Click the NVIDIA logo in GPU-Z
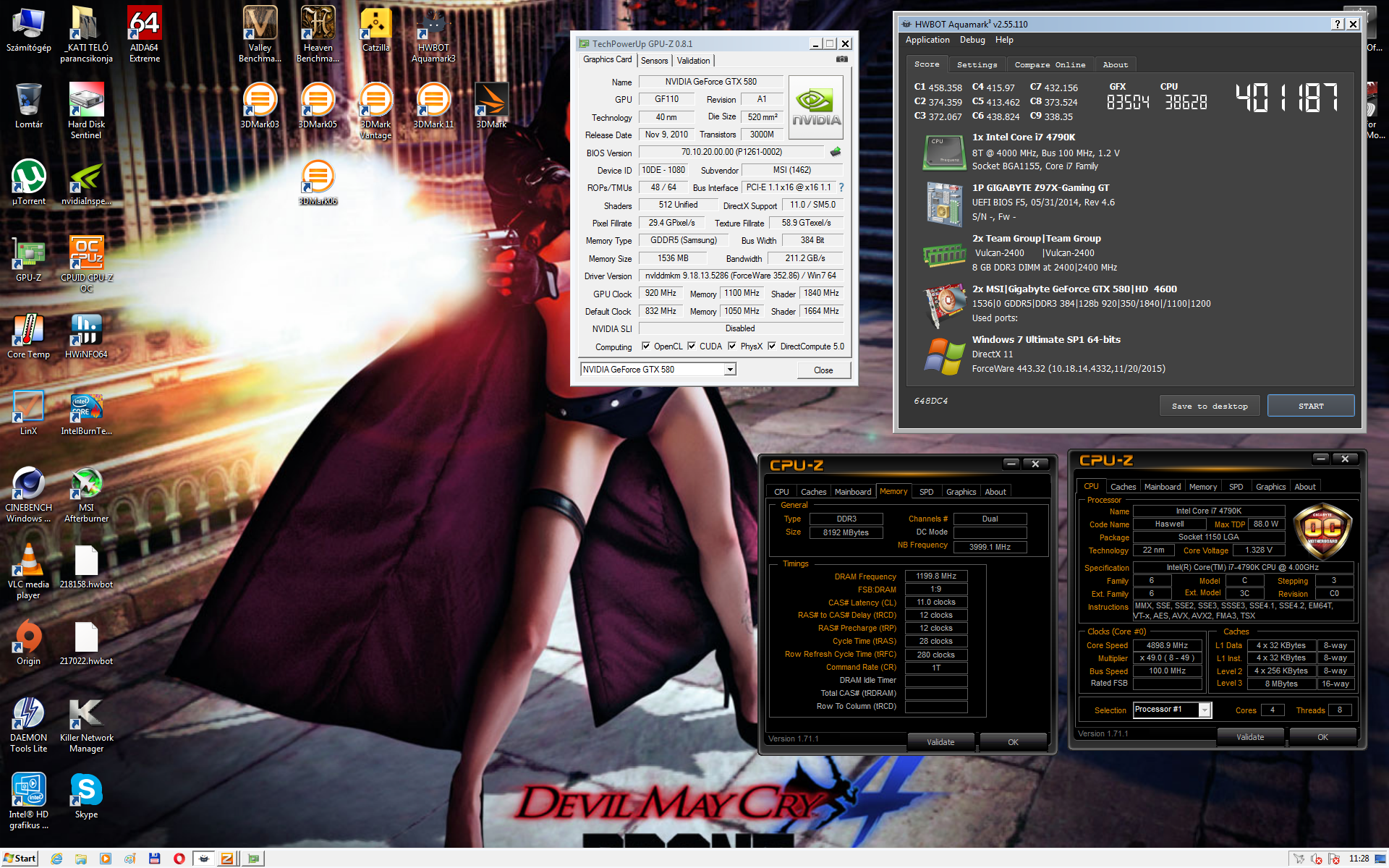Image resolution: width=1389 pixels, height=868 pixels. (x=816, y=108)
